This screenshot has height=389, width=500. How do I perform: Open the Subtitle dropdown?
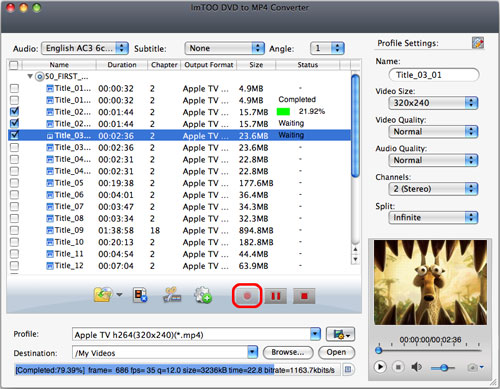pos(225,48)
